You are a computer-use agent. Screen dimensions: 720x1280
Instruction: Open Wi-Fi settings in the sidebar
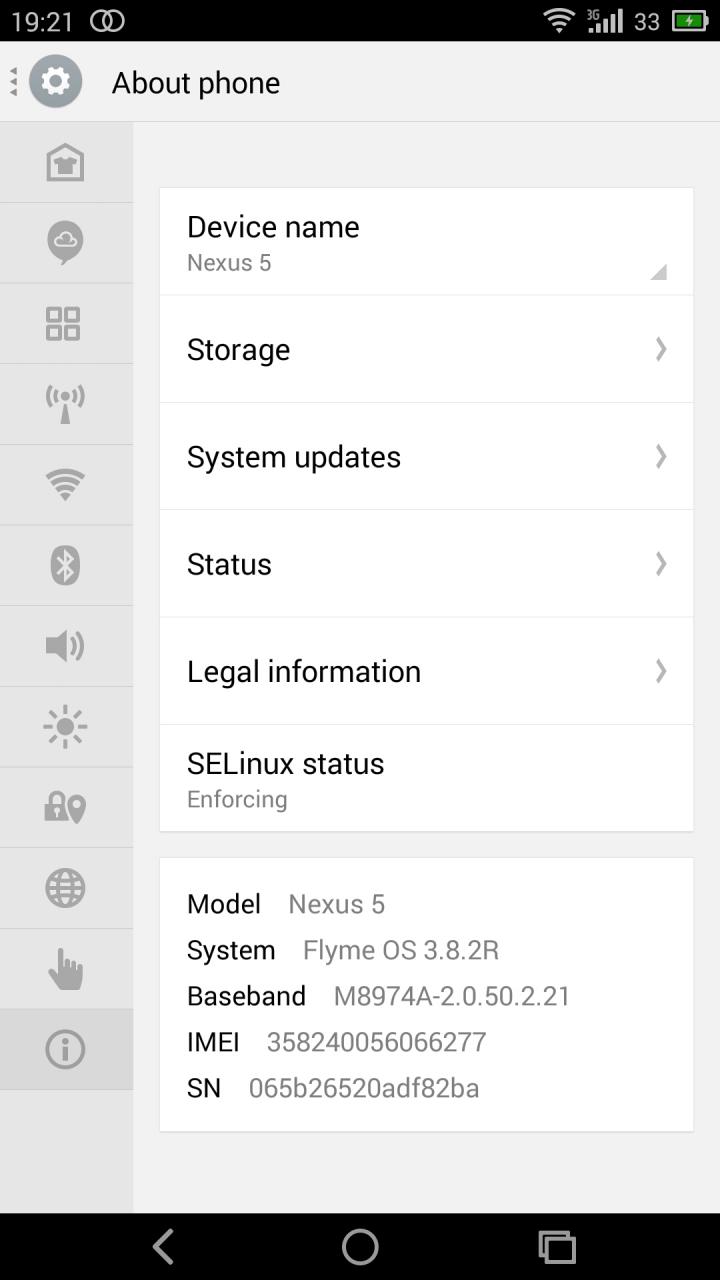click(x=65, y=485)
